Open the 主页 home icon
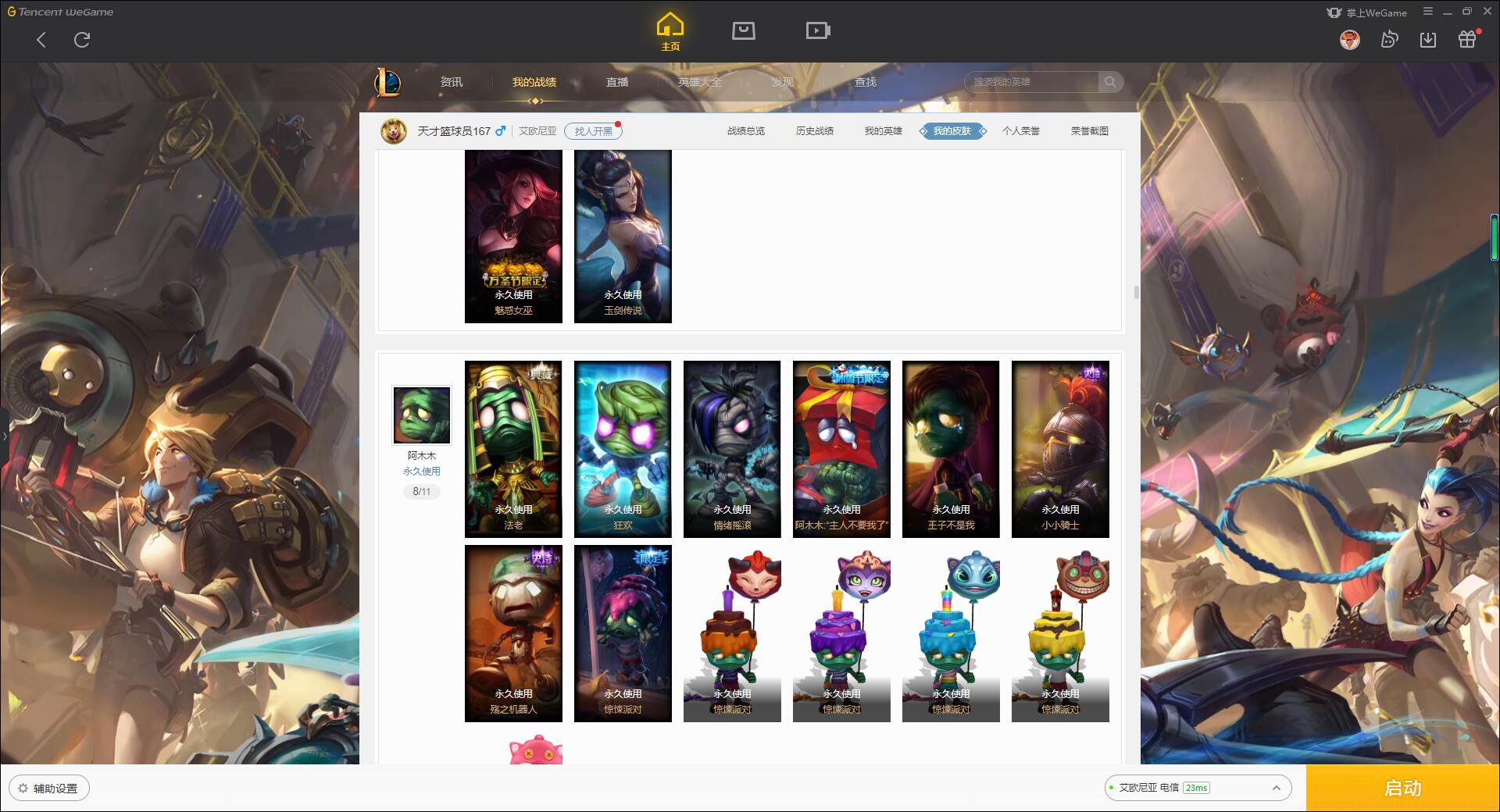 click(x=670, y=31)
